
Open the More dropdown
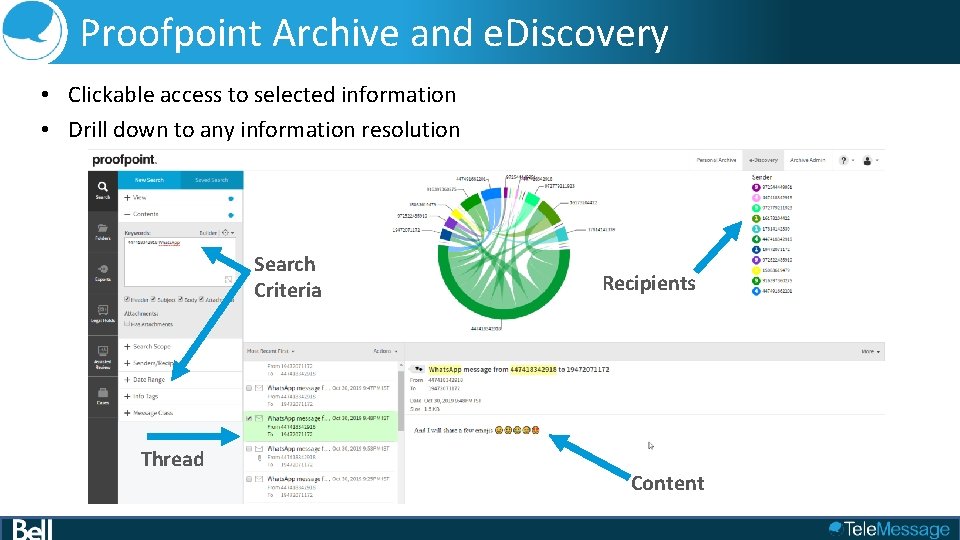(871, 352)
